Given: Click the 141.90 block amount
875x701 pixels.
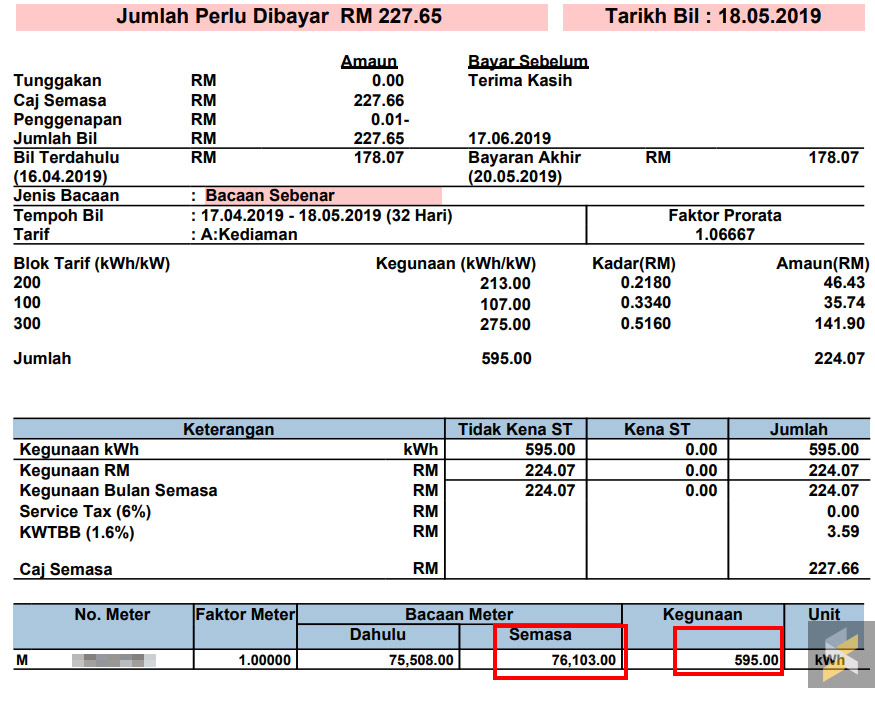Looking at the screenshot, I should [839, 324].
